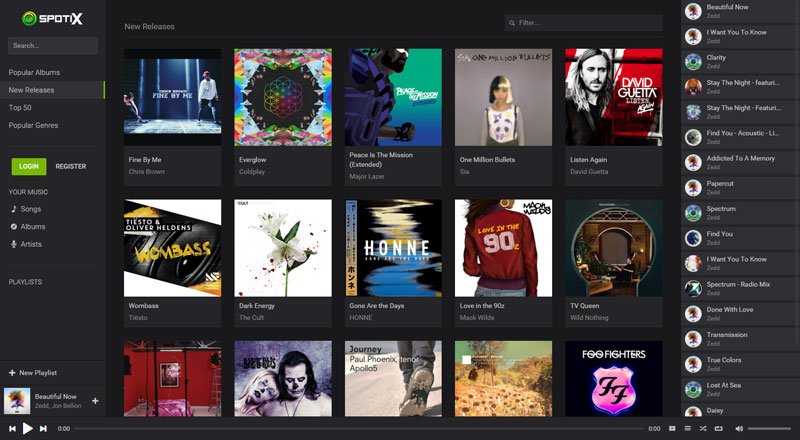This screenshot has height=440, width=800.
Task: Click the SpotiX logo
Action: pos(52,19)
